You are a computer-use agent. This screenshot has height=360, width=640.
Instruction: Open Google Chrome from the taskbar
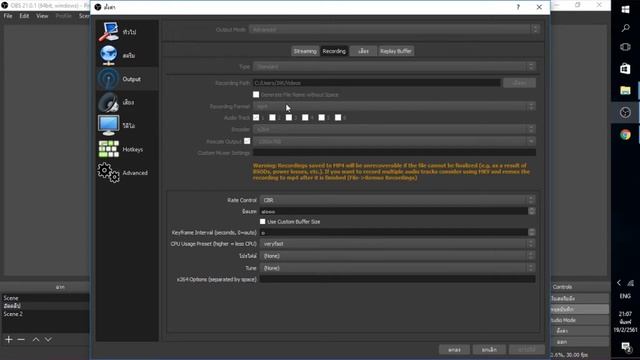(x=625, y=135)
